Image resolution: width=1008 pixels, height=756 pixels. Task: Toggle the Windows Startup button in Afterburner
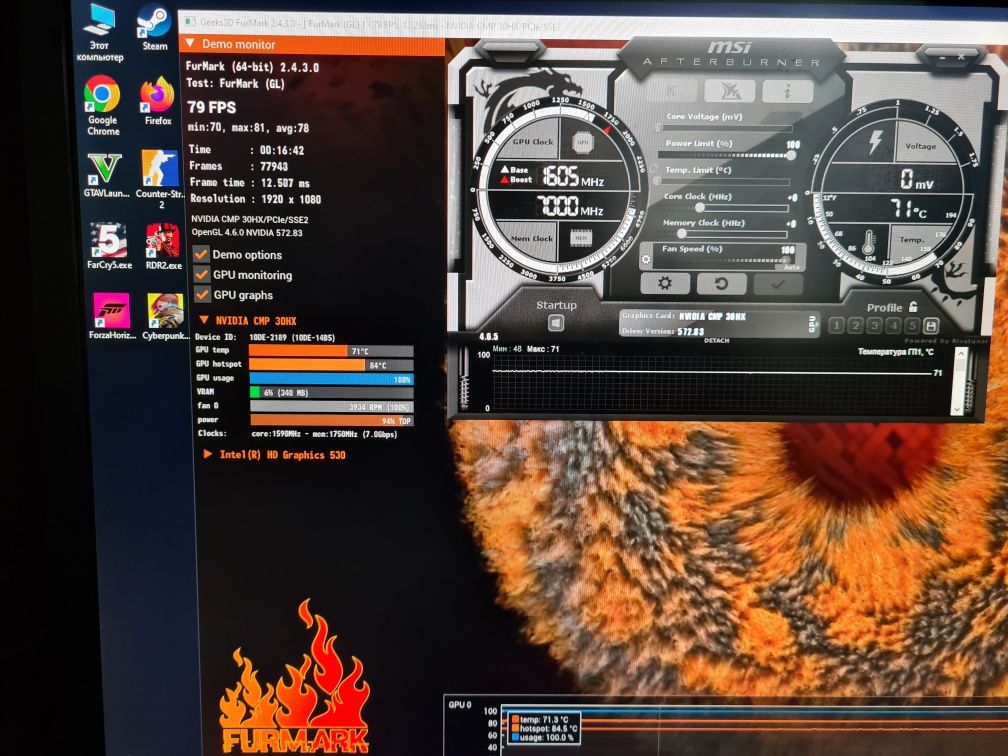pyautogui.click(x=556, y=323)
